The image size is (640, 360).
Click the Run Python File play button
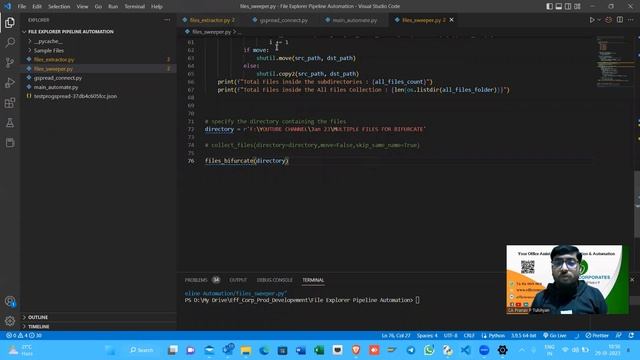click(x=592, y=20)
